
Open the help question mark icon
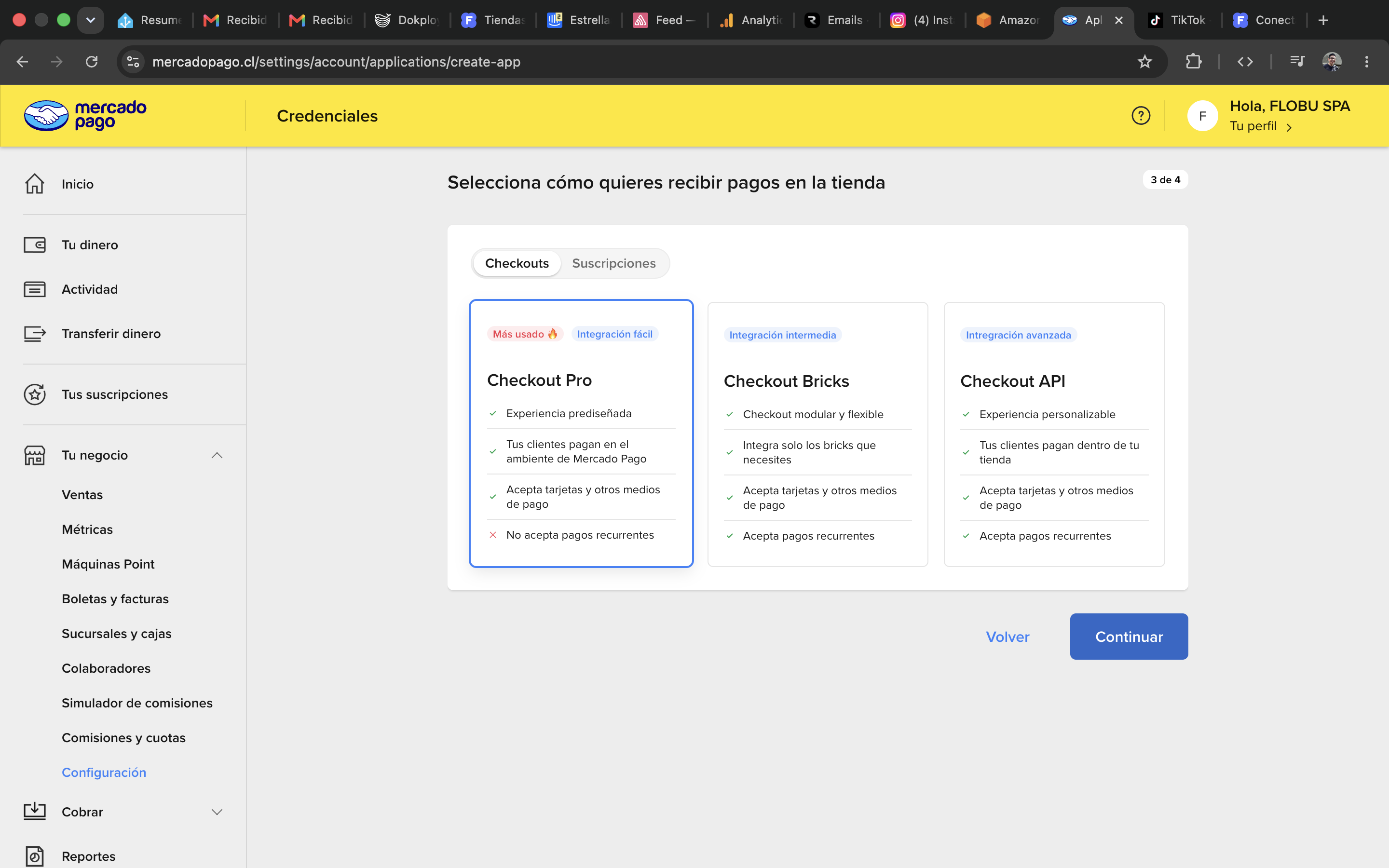point(1141,115)
